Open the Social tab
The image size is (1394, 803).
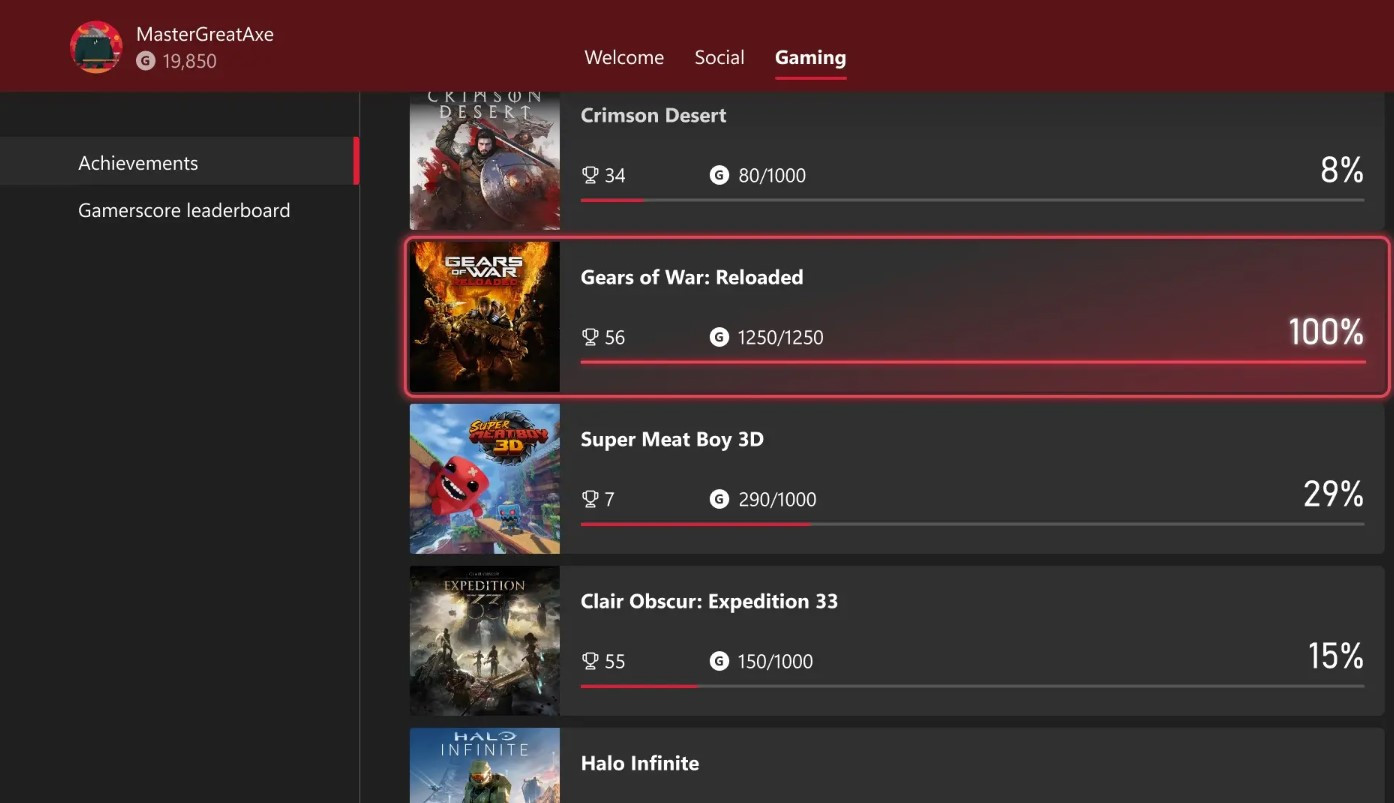(719, 57)
